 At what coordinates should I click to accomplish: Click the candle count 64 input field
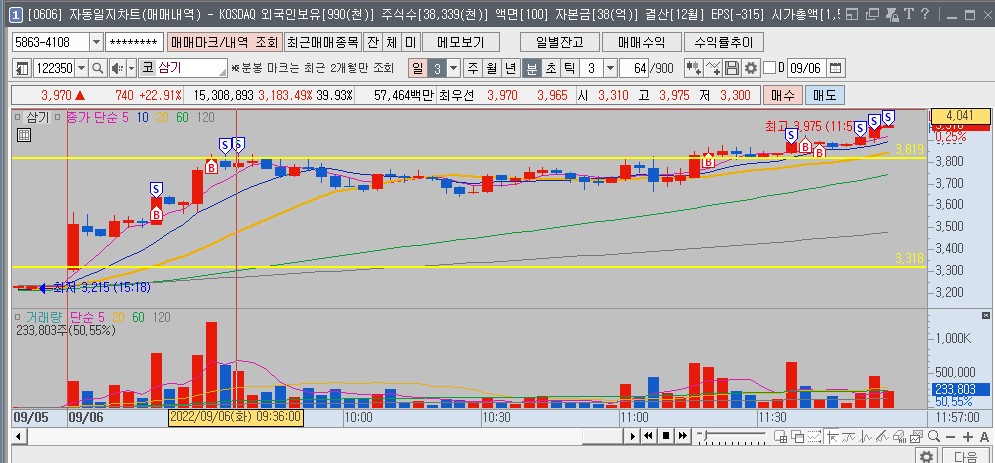634,68
